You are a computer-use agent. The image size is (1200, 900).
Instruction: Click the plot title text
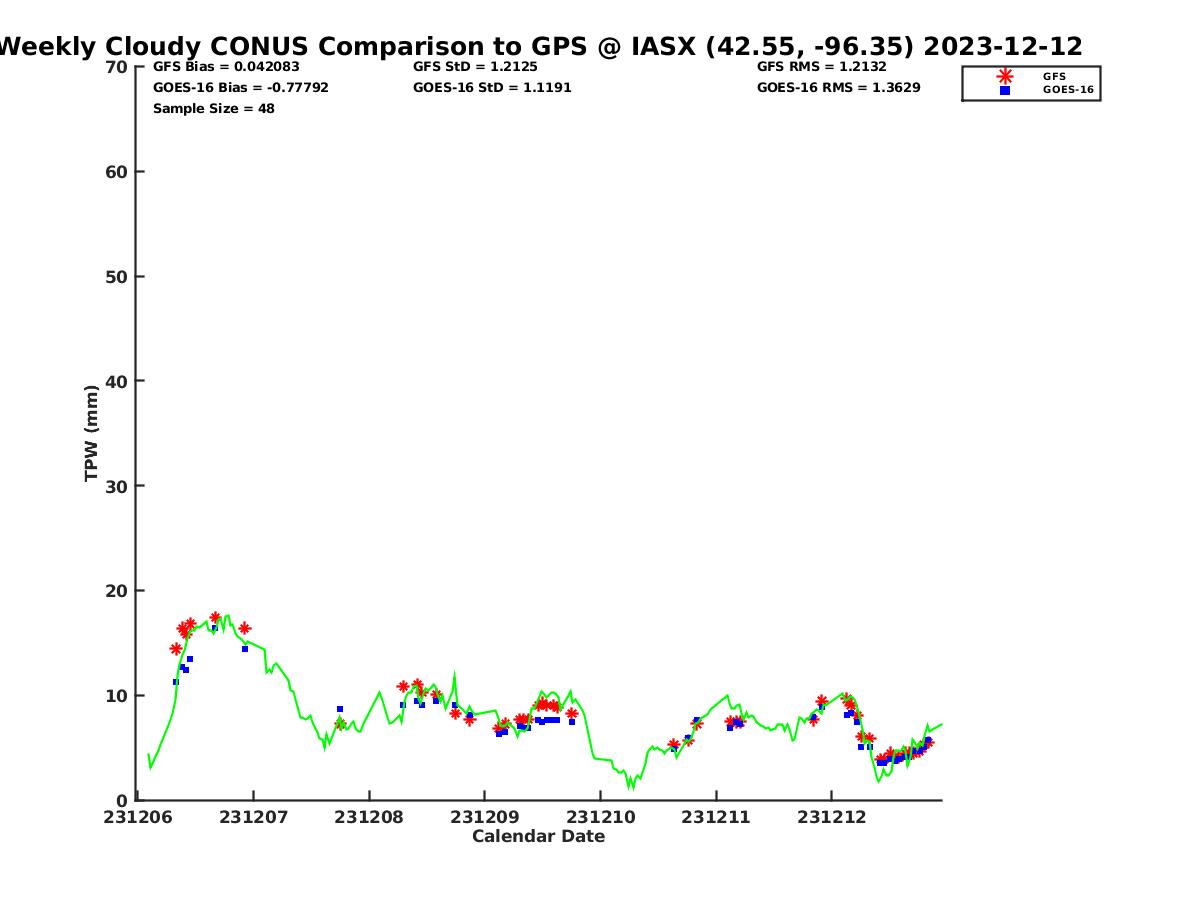click(540, 46)
